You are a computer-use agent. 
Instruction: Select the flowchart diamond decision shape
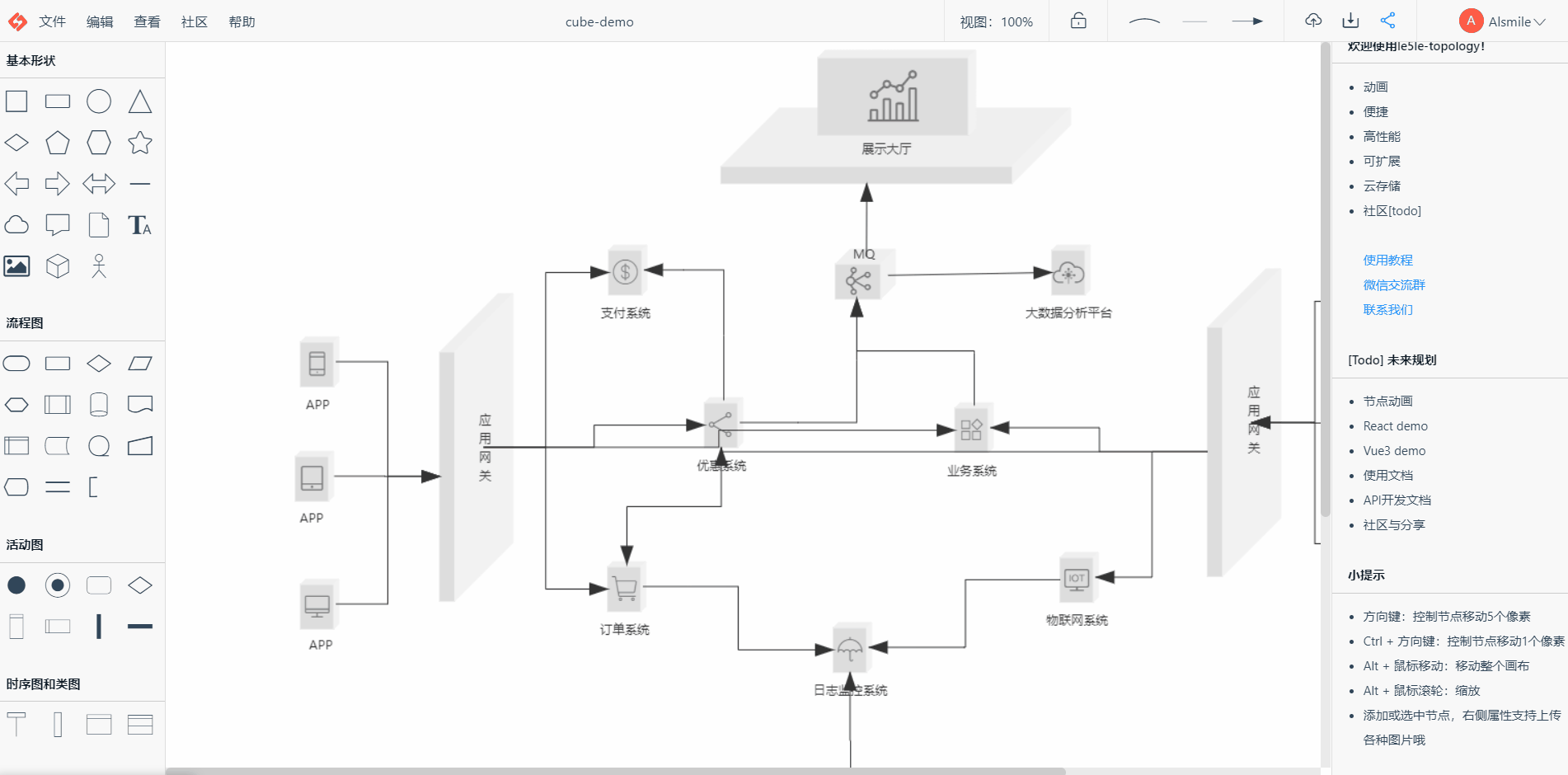point(99,364)
